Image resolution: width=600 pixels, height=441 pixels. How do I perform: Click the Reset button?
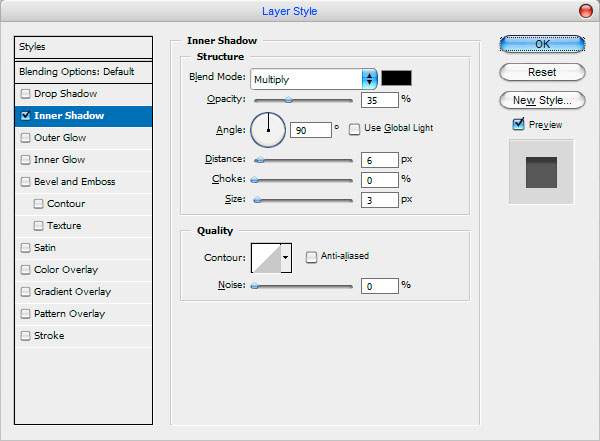[x=542, y=72]
